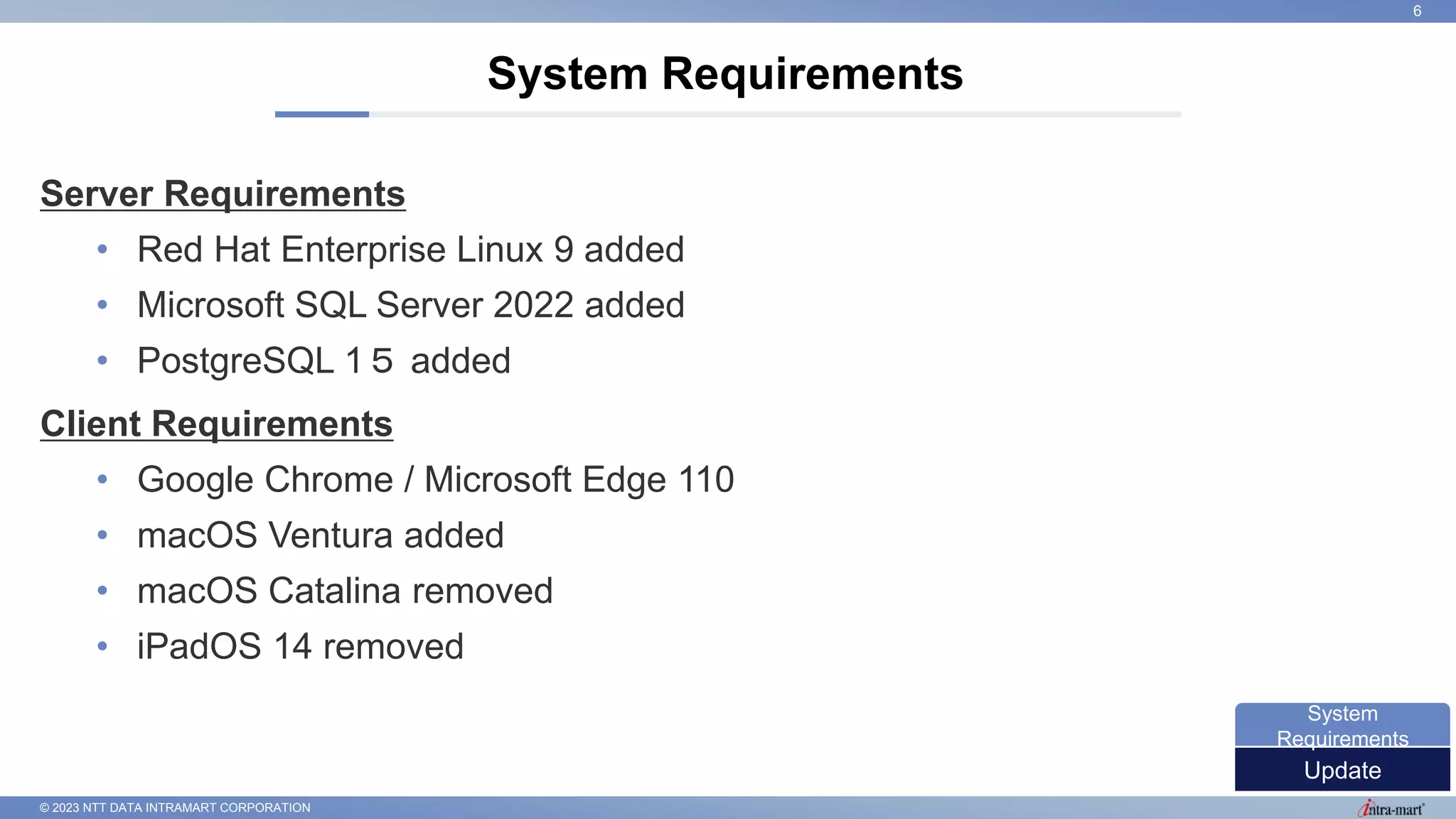Select the Client Requirements heading

pos(216,424)
